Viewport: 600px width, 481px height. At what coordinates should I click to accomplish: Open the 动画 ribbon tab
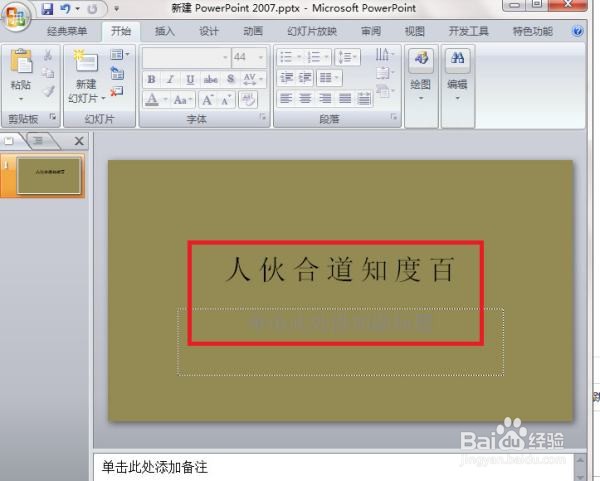tap(253, 31)
